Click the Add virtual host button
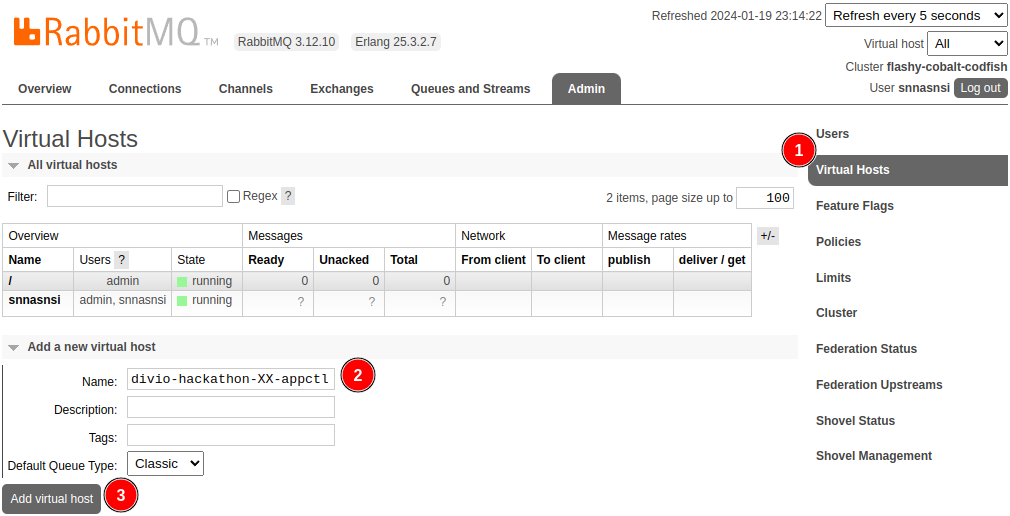Viewport: 1010px width, 516px height. point(52,499)
